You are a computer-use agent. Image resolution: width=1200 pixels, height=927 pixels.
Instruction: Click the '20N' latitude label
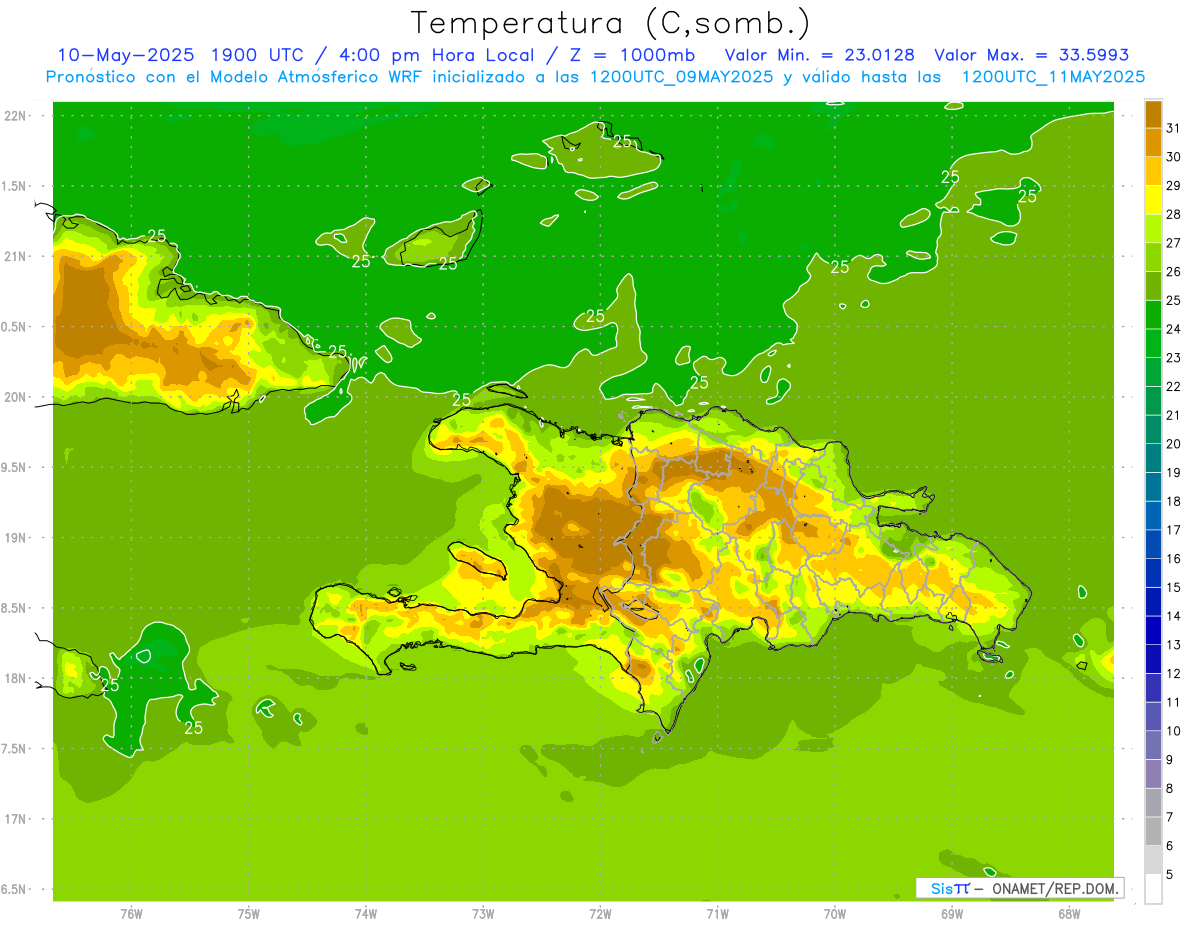15,397
